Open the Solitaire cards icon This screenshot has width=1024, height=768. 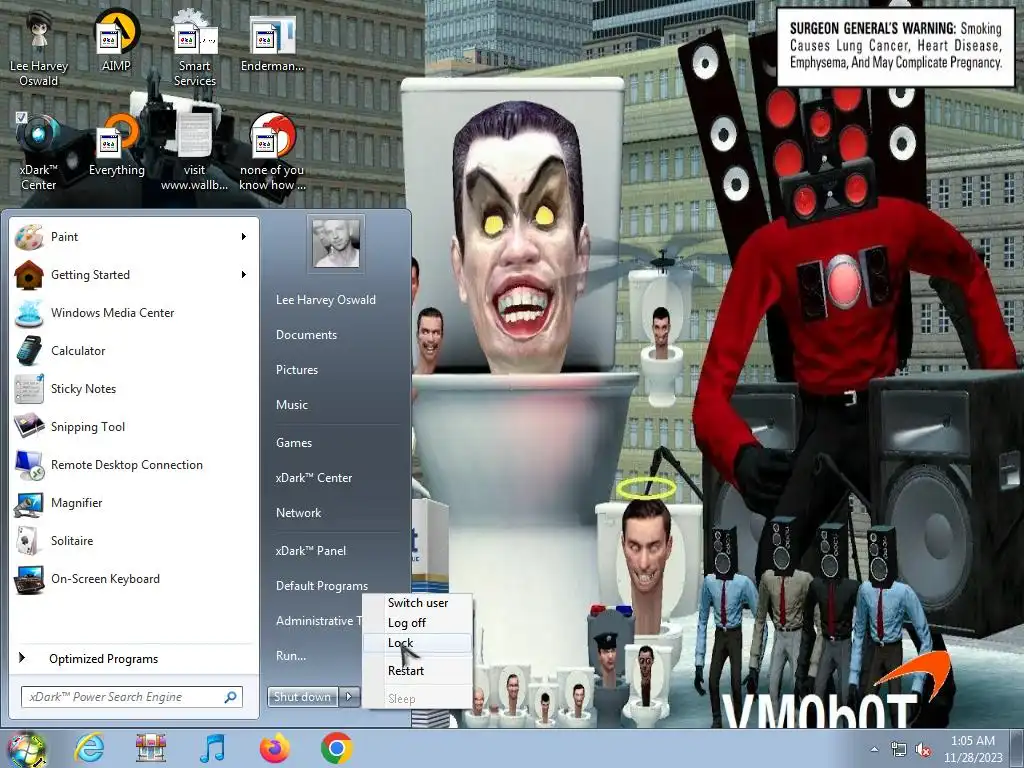point(29,541)
